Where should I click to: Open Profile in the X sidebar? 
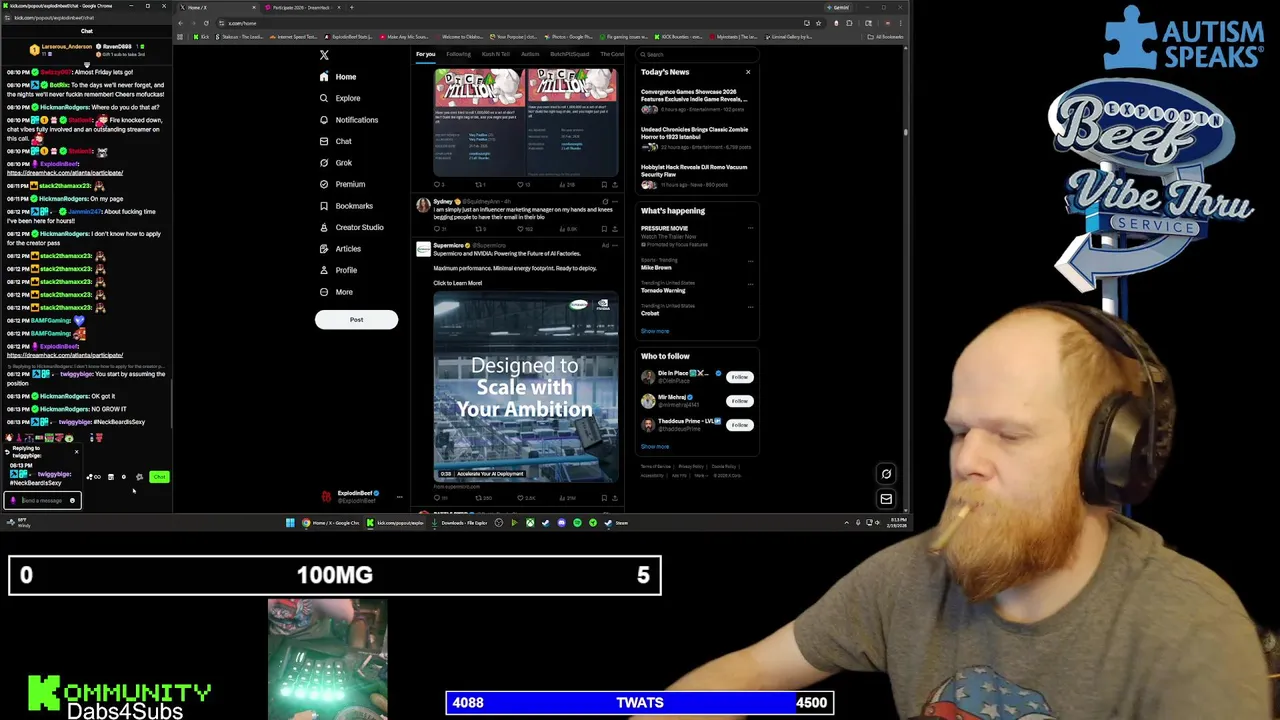point(338,270)
